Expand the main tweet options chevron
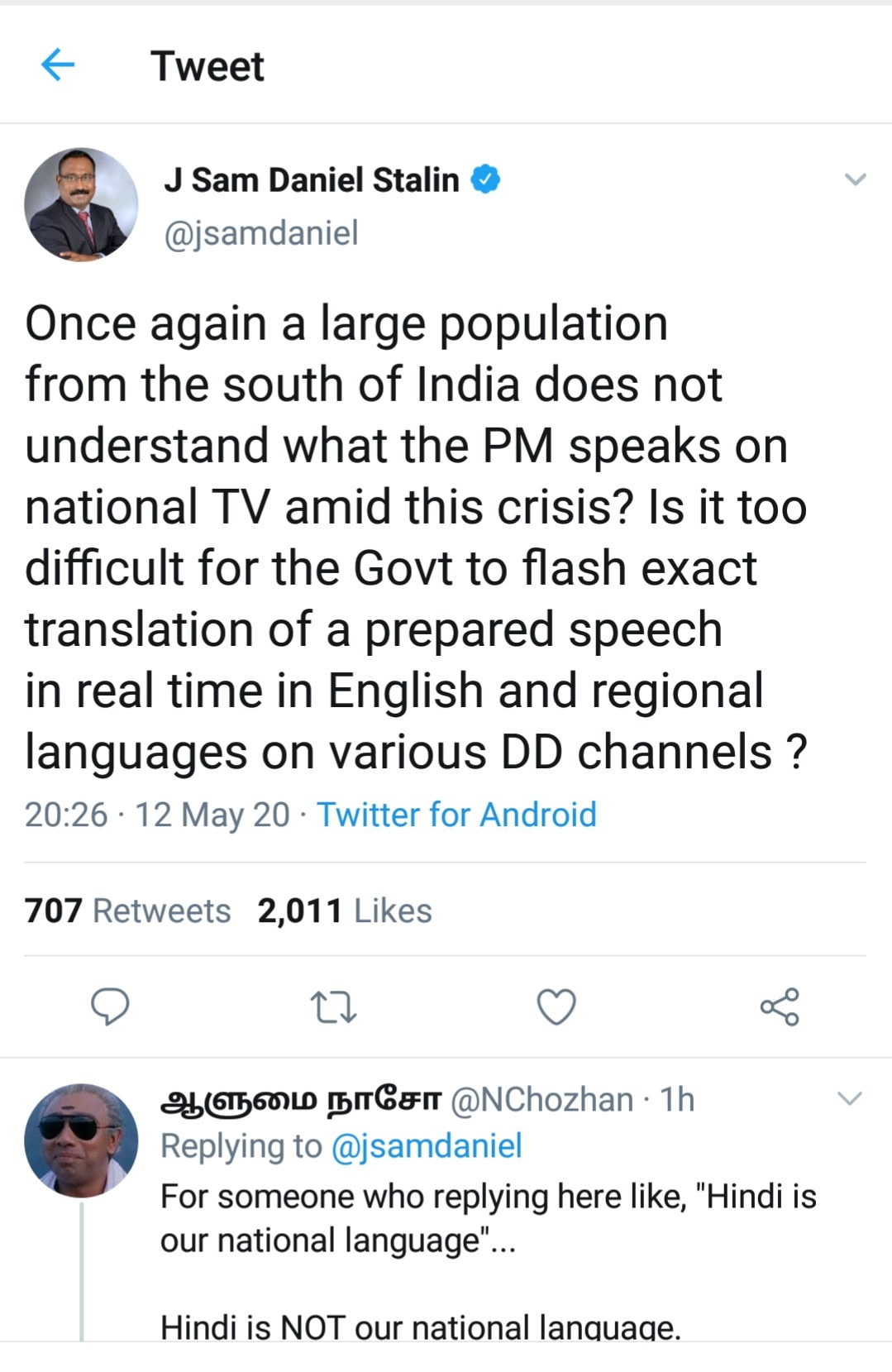 click(855, 179)
